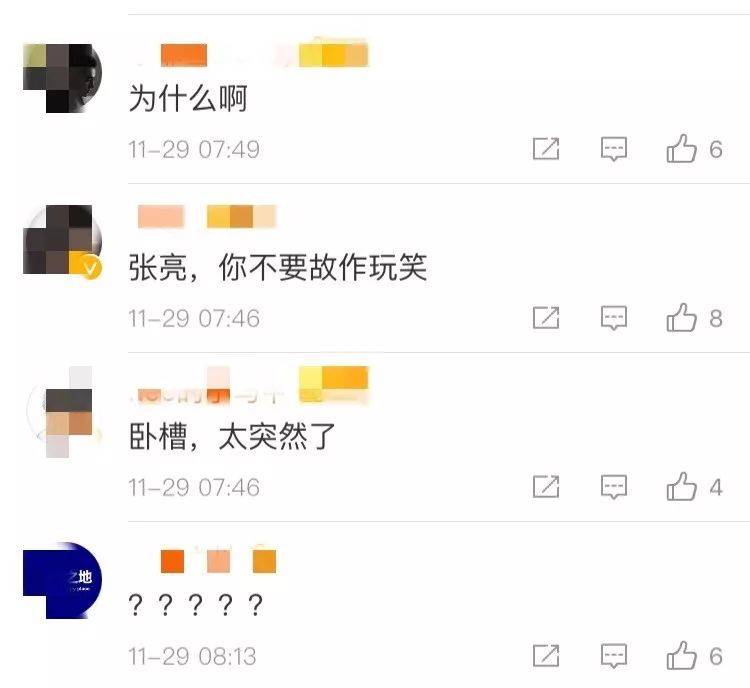Open the verified commenter's avatar with V badge

62,240
